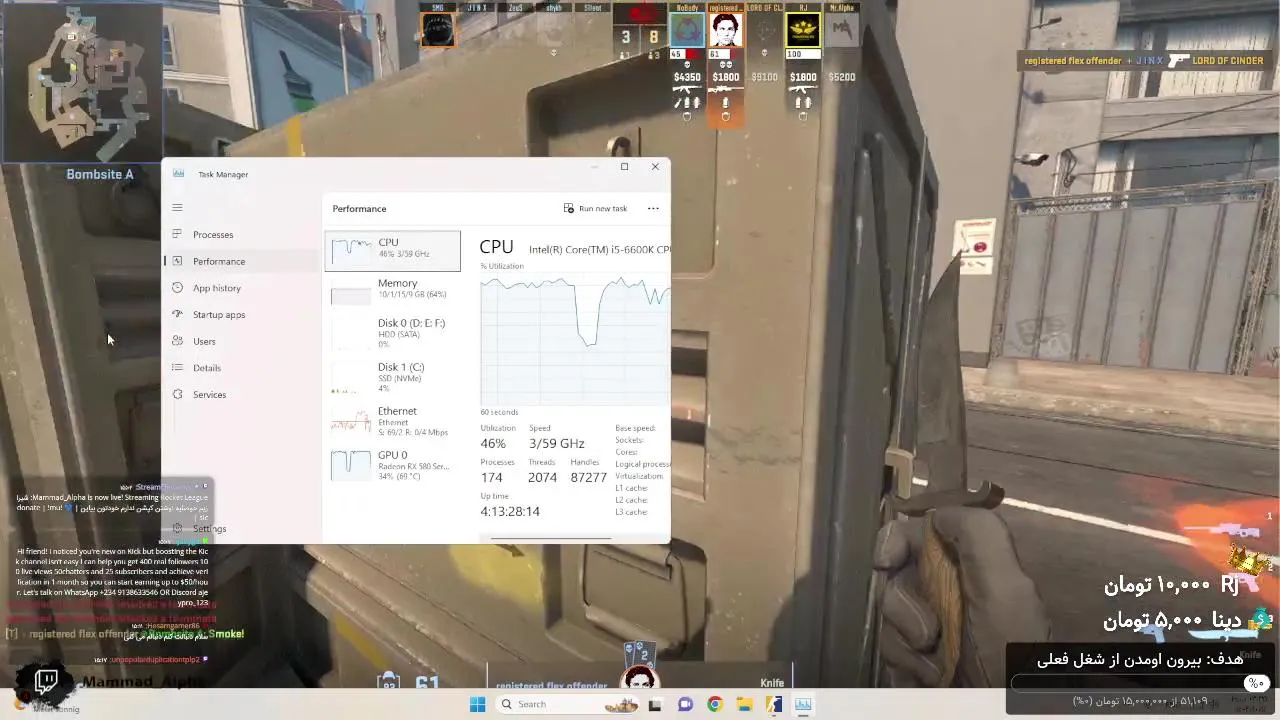Screen dimensions: 1280x720
Task: Click the speed value 3/59 GHz
Action: coord(557,443)
